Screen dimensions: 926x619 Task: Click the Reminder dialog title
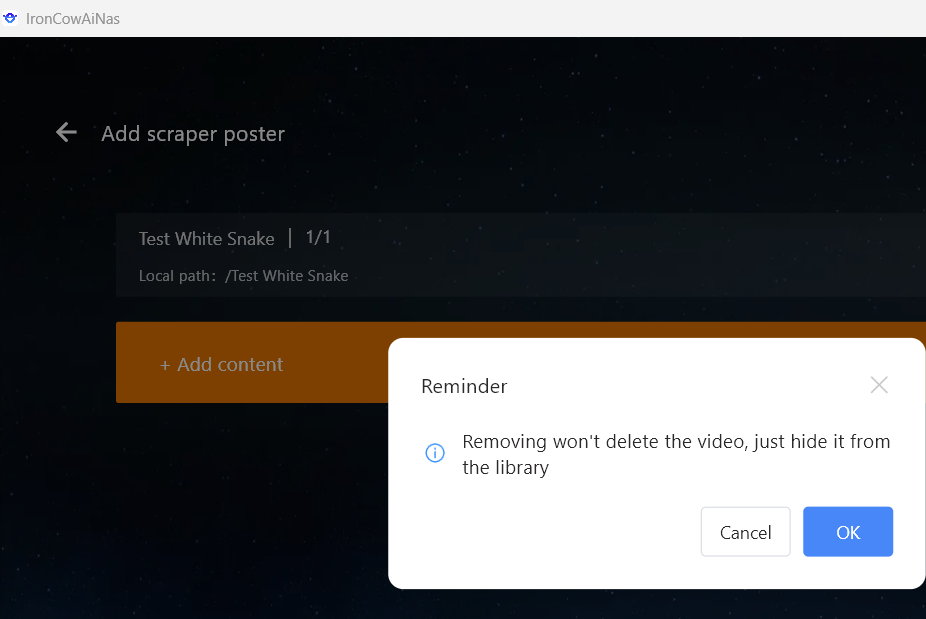(x=464, y=386)
